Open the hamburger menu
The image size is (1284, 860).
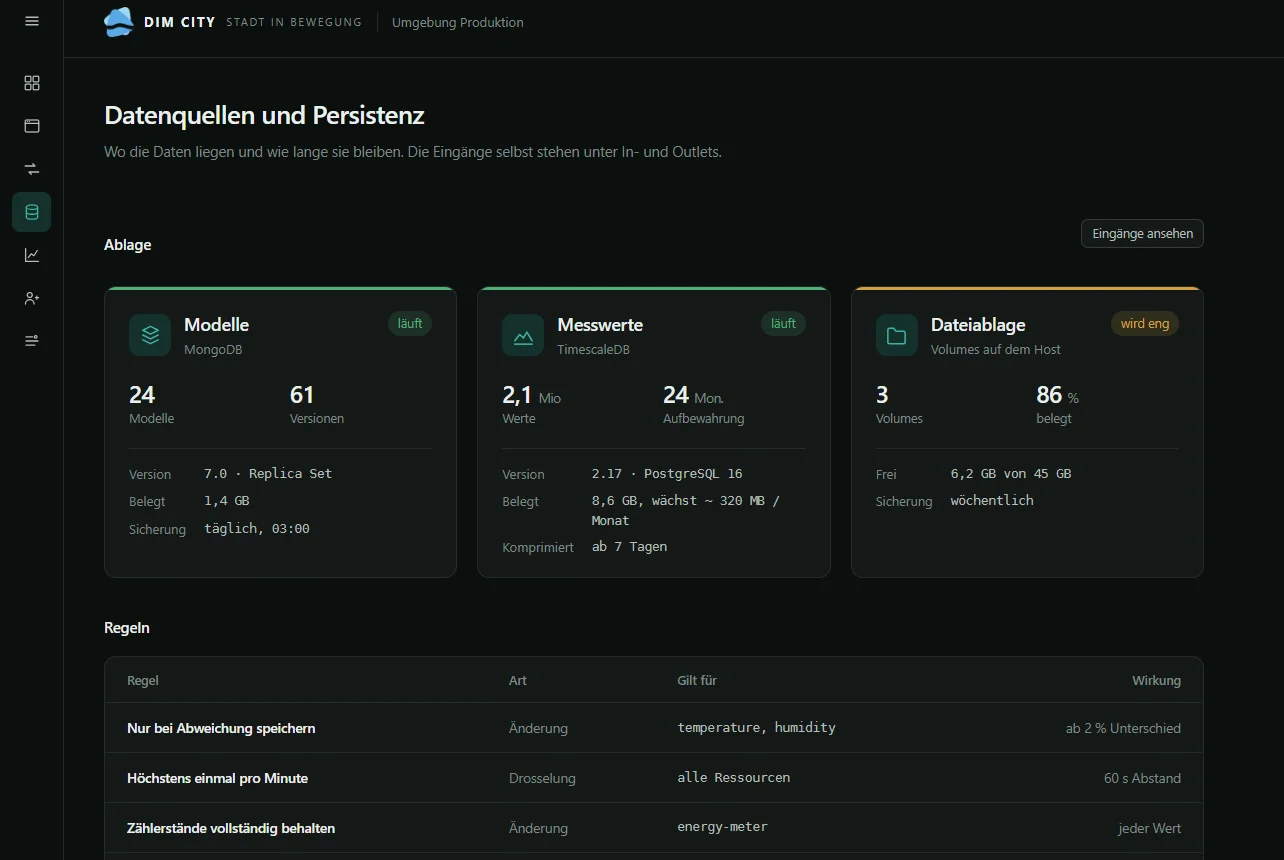point(32,21)
